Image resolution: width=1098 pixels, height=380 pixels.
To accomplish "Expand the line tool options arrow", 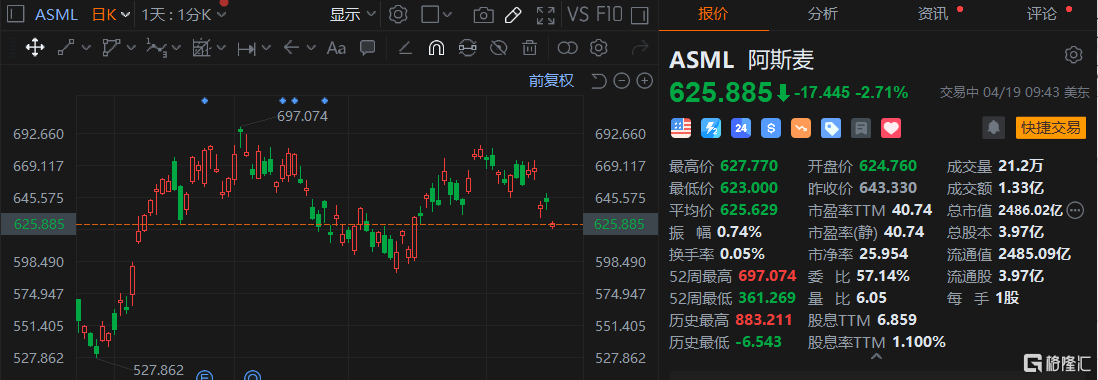I will coord(86,48).
